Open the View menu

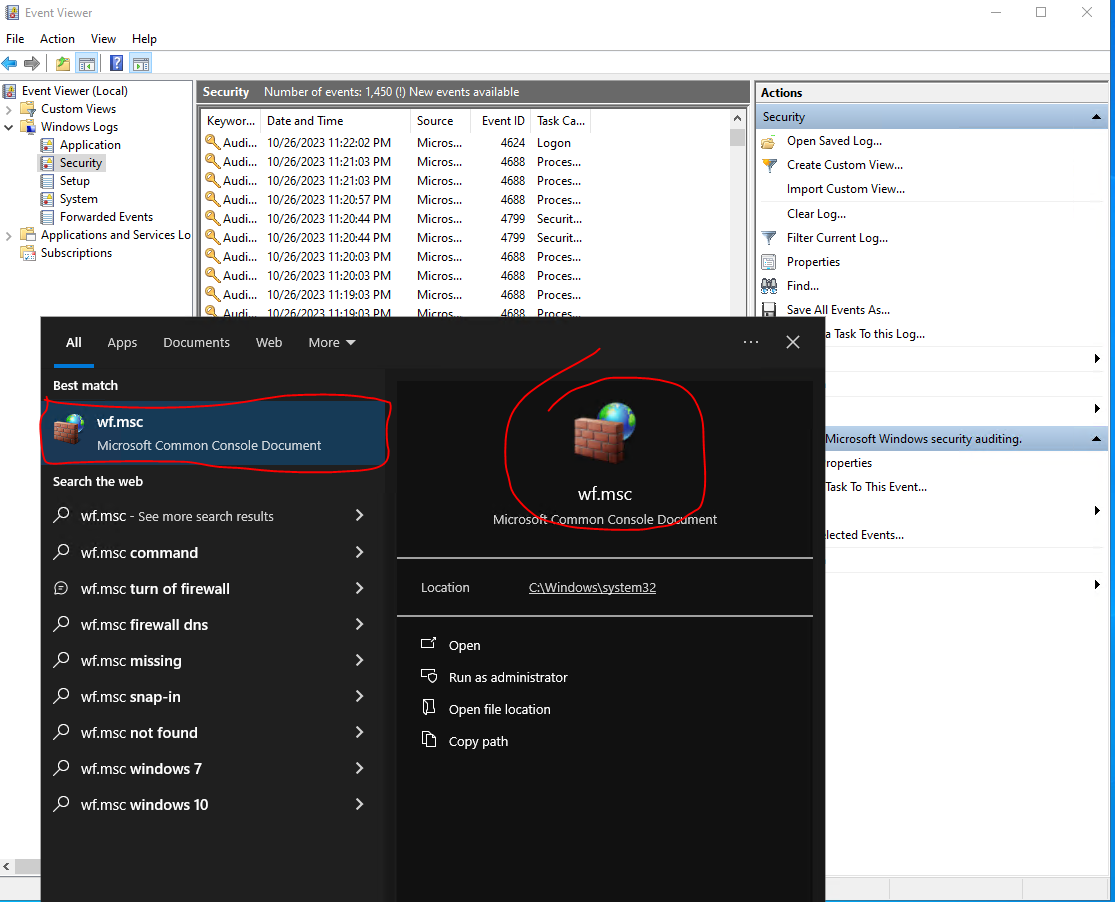pos(103,38)
